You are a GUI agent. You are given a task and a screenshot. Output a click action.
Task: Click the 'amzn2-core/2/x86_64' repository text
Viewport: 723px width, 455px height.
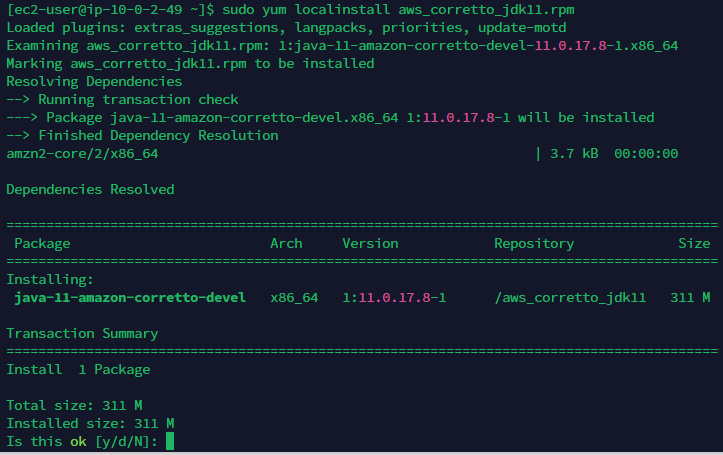[x=82, y=154]
